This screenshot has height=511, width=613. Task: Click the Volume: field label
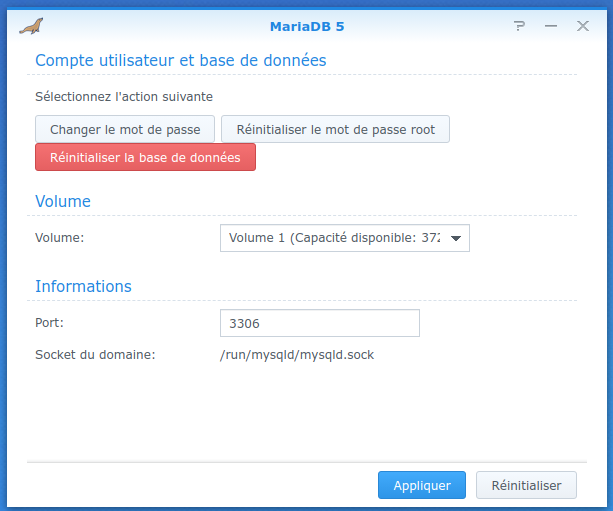[59, 238]
